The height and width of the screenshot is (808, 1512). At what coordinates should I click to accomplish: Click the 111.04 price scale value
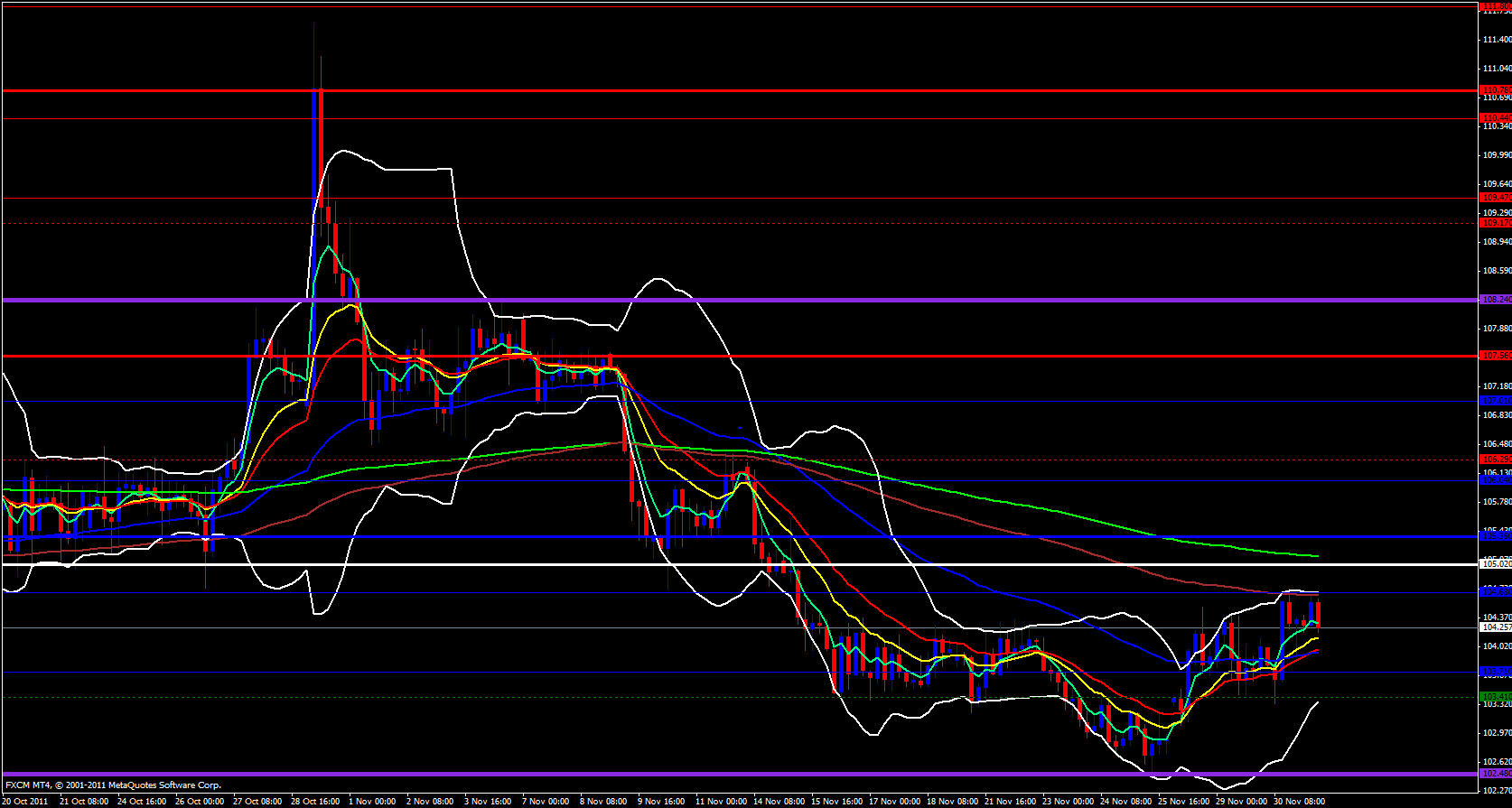(1497, 69)
